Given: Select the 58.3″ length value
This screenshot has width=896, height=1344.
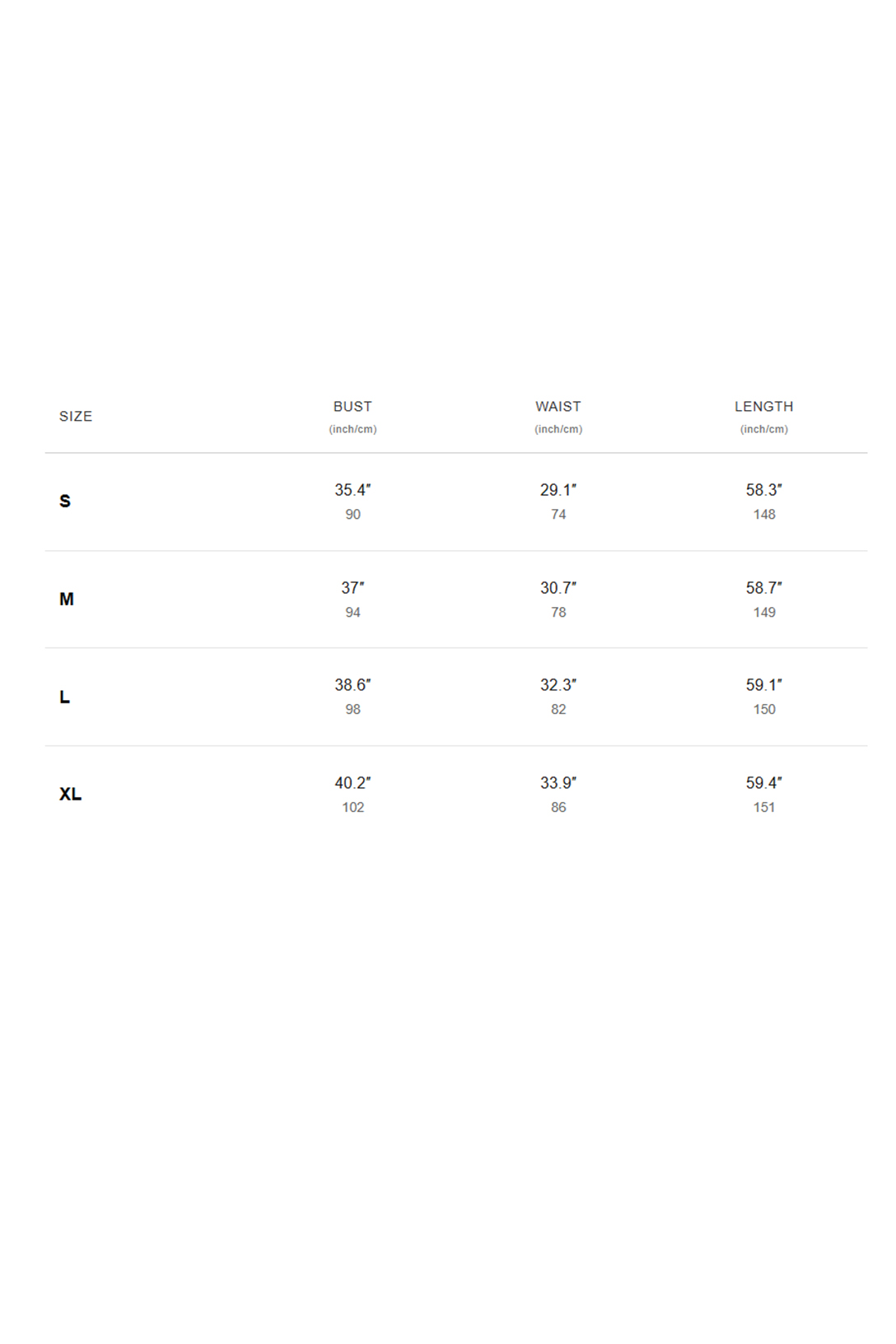Looking at the screenshot, I should click(764, 490).
